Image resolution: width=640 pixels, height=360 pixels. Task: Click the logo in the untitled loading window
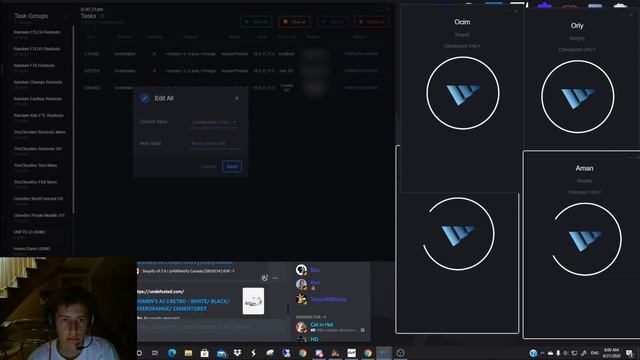pyautogui.click(x=458, y=235)
